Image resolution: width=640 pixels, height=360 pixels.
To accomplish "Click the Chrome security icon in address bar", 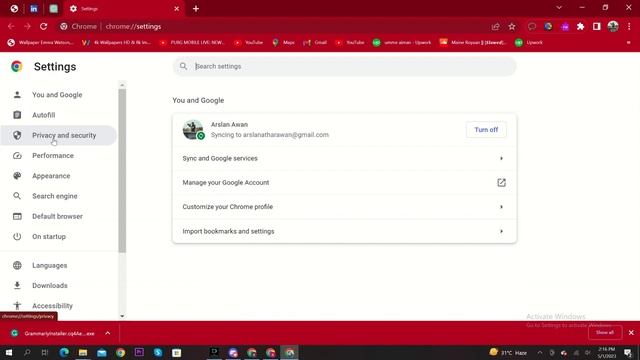I will pyautogui.click(x=64, y=27).
